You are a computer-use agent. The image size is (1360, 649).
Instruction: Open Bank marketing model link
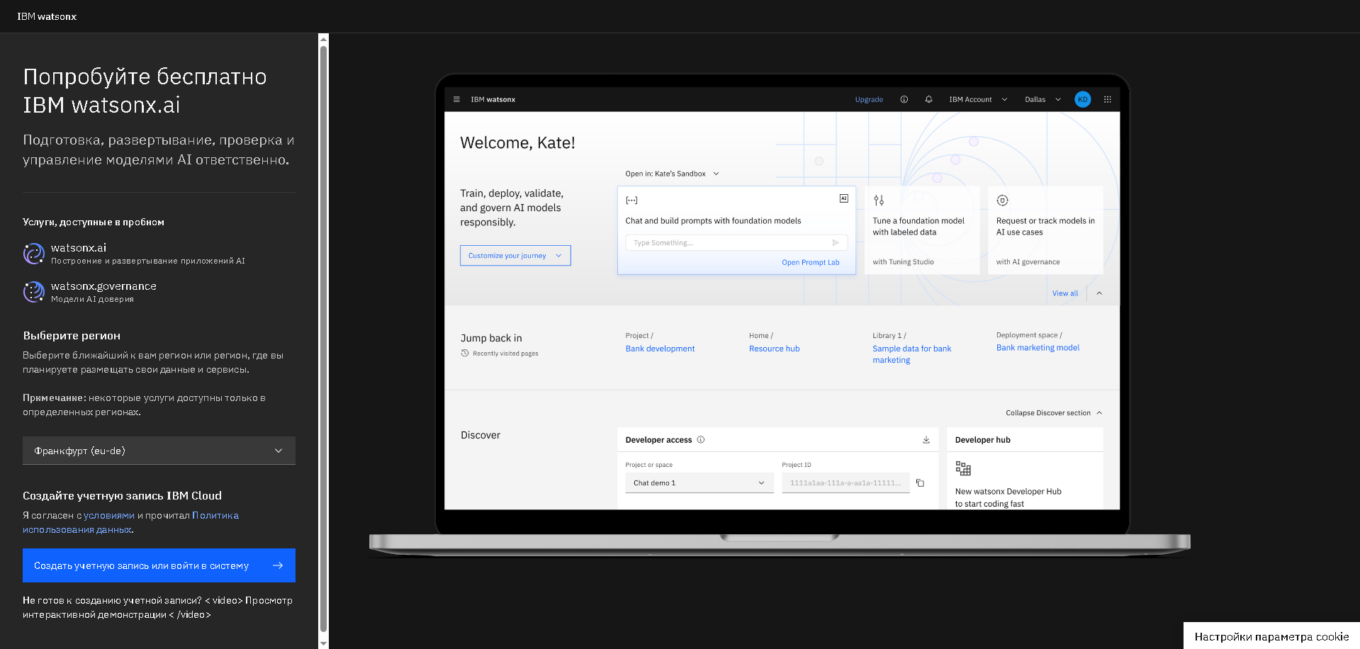click(1038, 348)
